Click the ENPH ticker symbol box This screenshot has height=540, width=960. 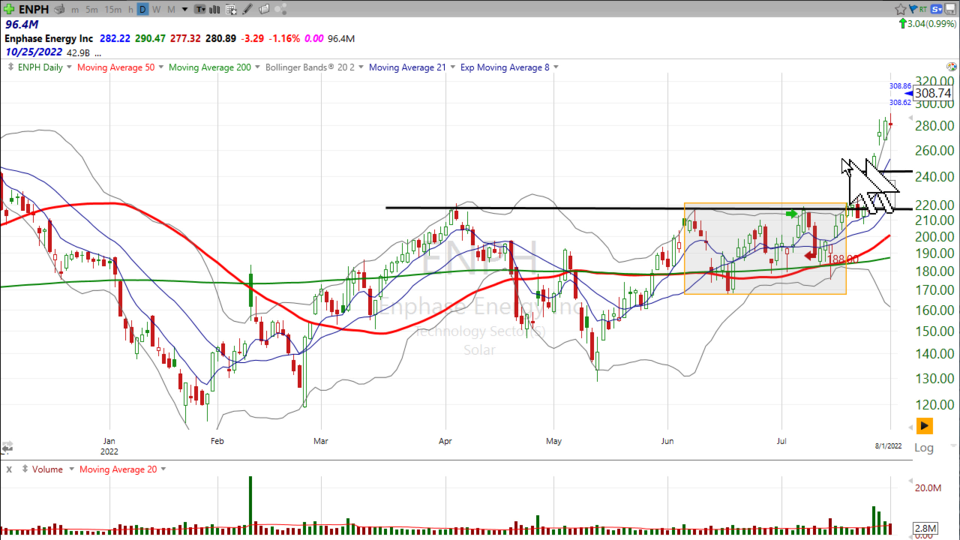click(34, 9)
